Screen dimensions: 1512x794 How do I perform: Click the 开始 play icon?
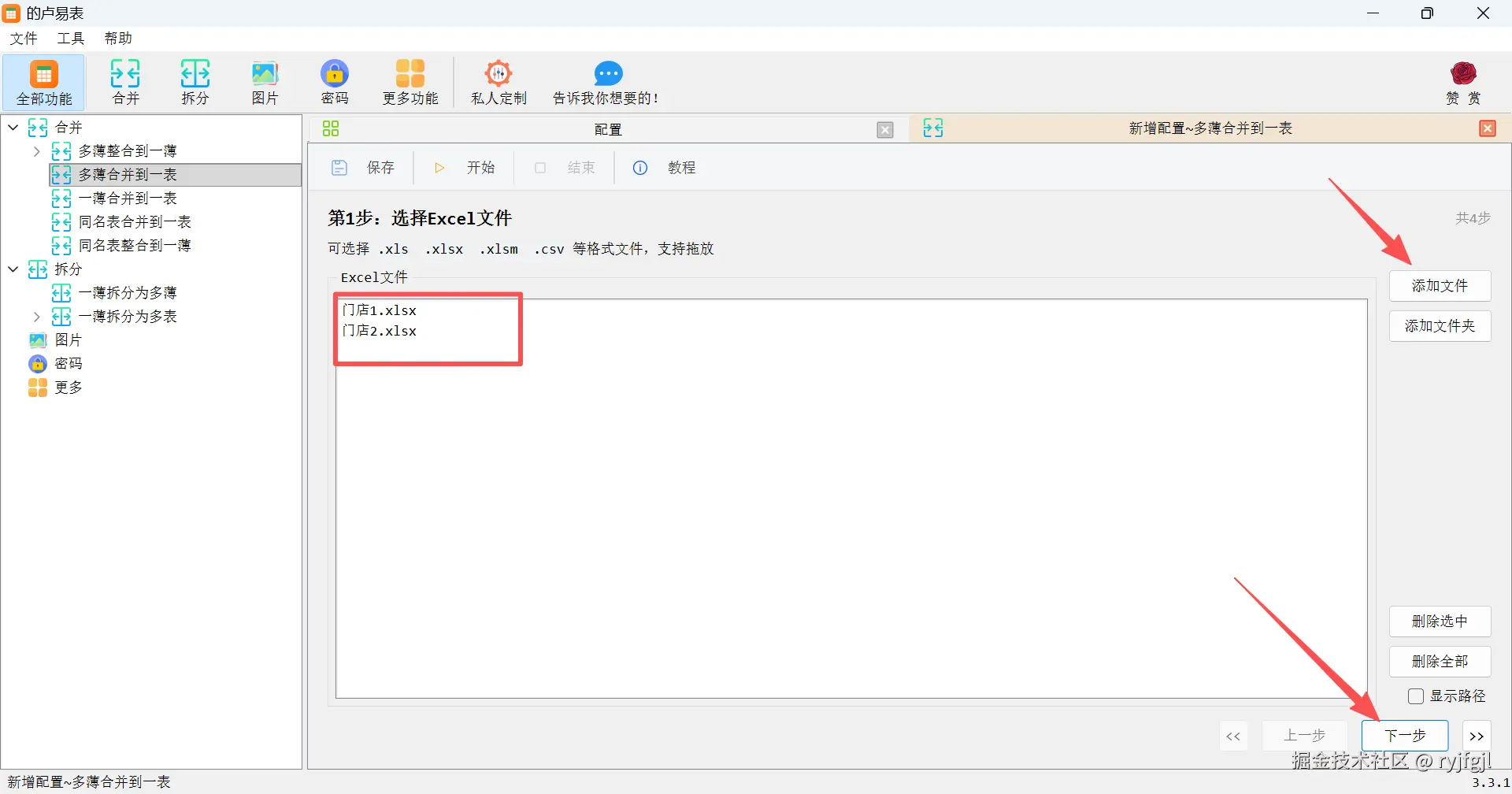tap(439, 168)
